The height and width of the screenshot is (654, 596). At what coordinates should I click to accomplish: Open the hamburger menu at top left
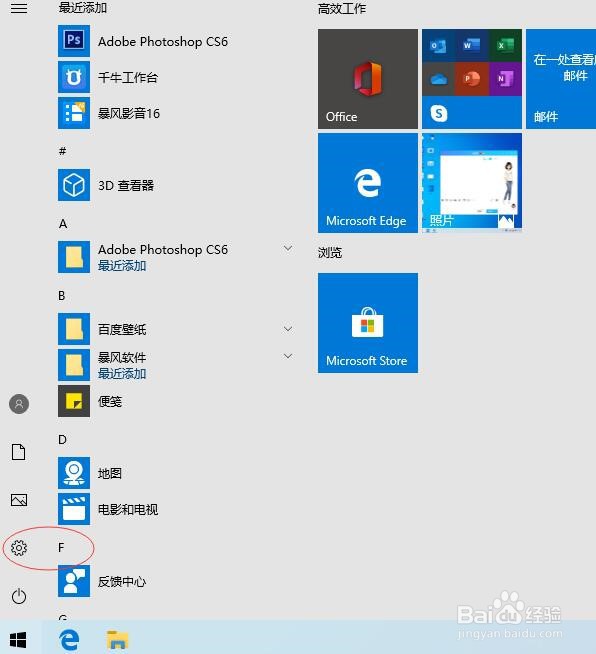pyautogui.click(x=19, y=8)
